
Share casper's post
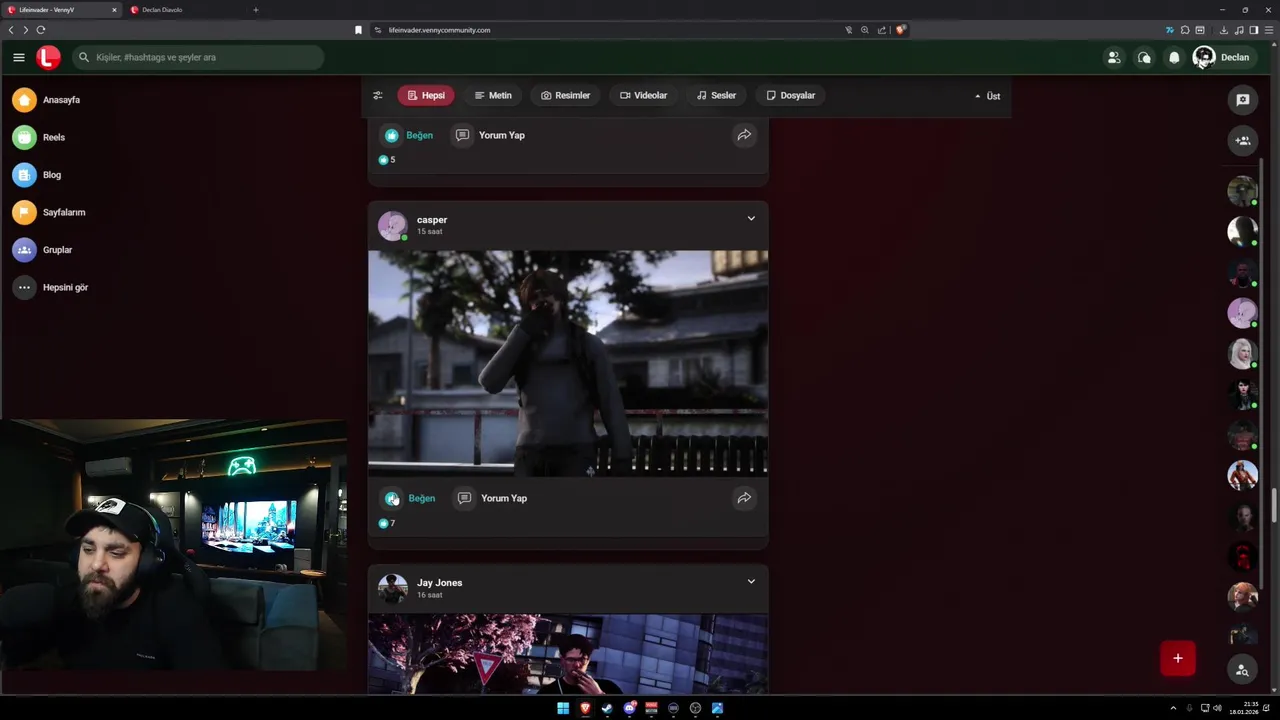click(x=744, y=498)
